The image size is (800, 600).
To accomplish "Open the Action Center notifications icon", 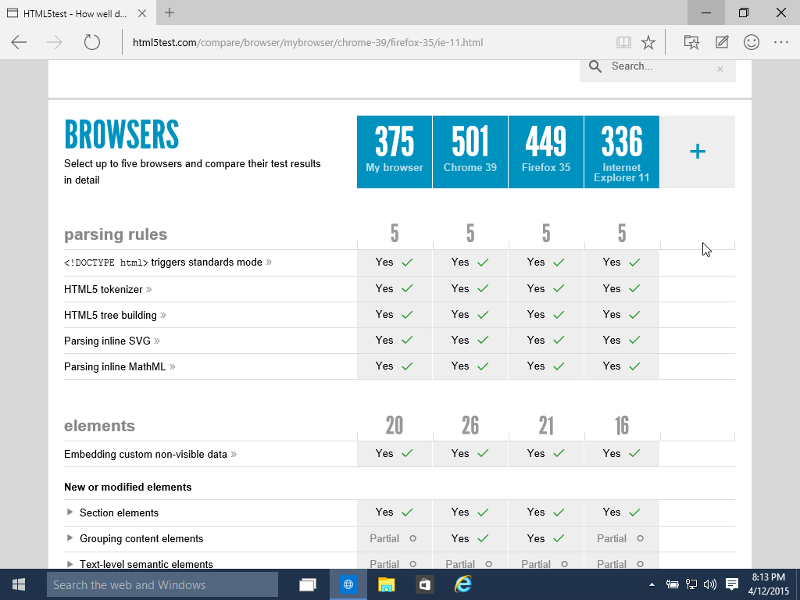I will (x=732, y=585).
